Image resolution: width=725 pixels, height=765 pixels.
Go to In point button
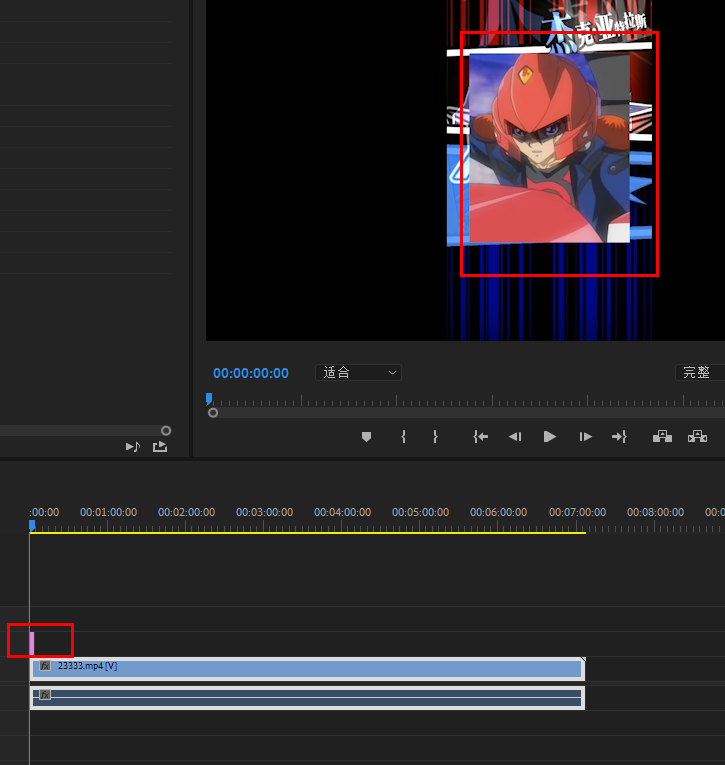pos(481,437)
